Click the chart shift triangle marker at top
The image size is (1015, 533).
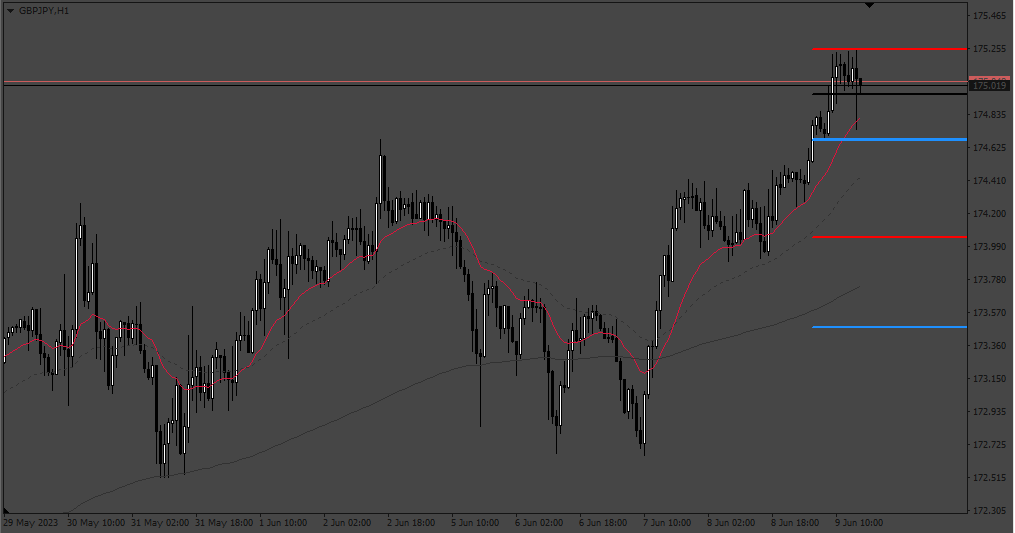869,5
